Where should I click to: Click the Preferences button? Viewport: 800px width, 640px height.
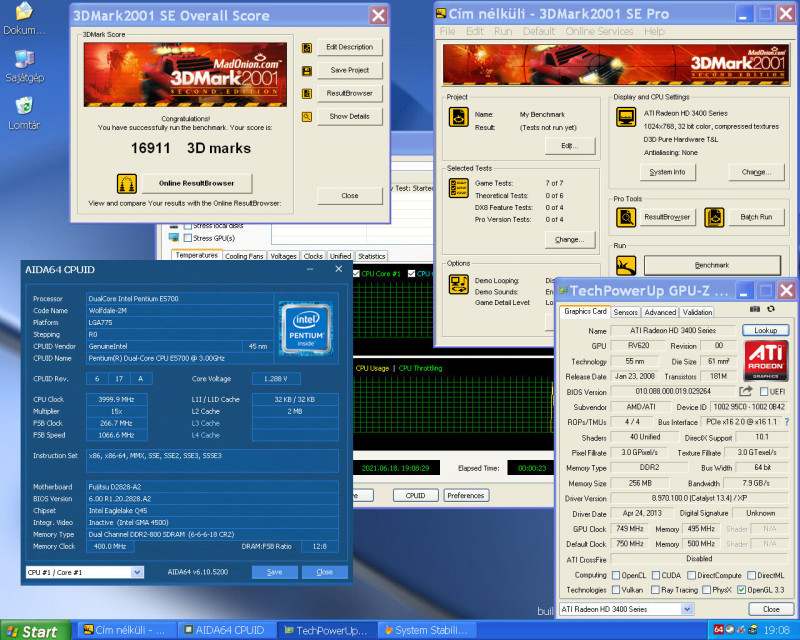[466, 495]
